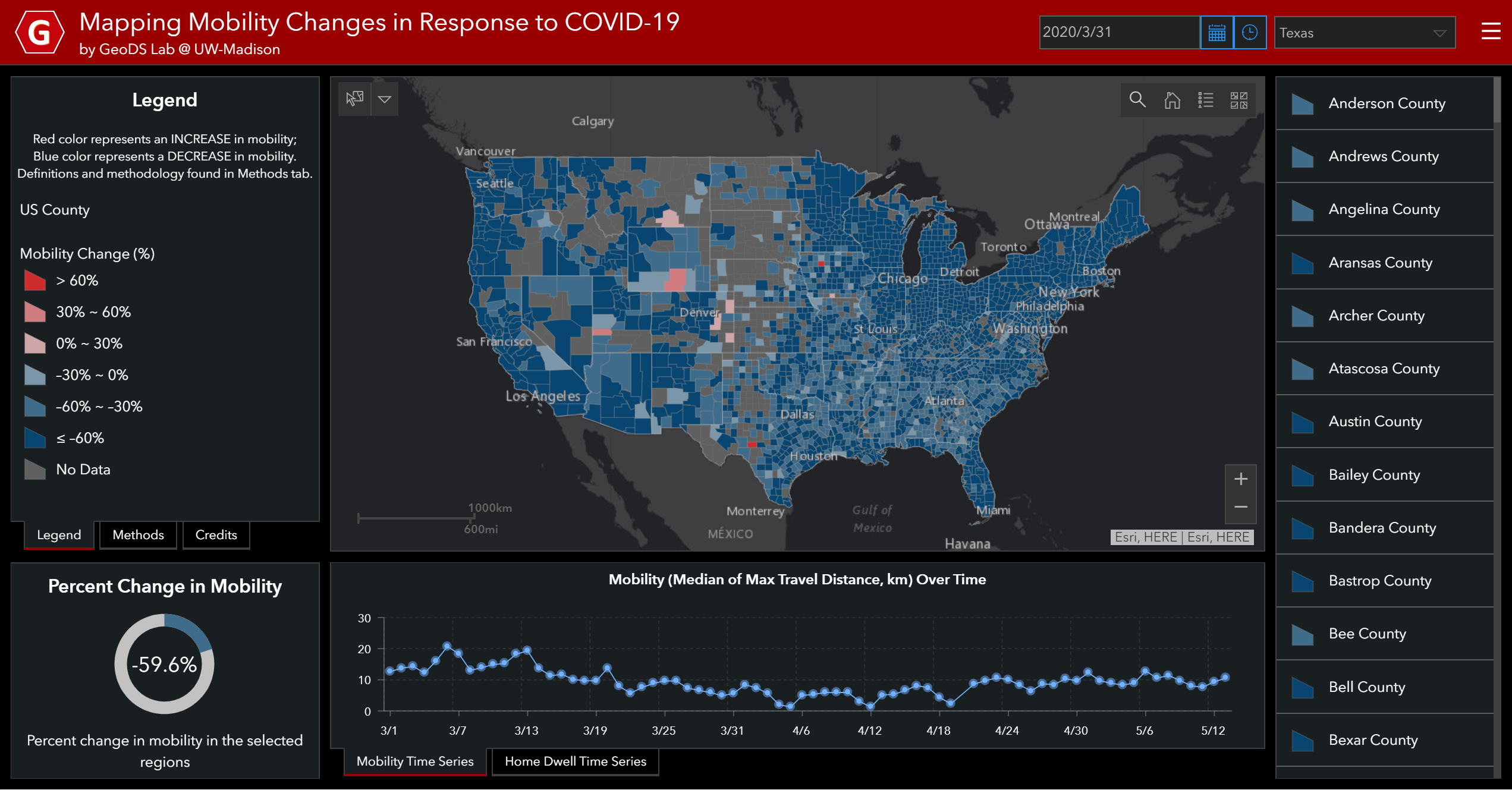
Task: Open the calendar date picker icon
Action: [x=1216, y=33]
